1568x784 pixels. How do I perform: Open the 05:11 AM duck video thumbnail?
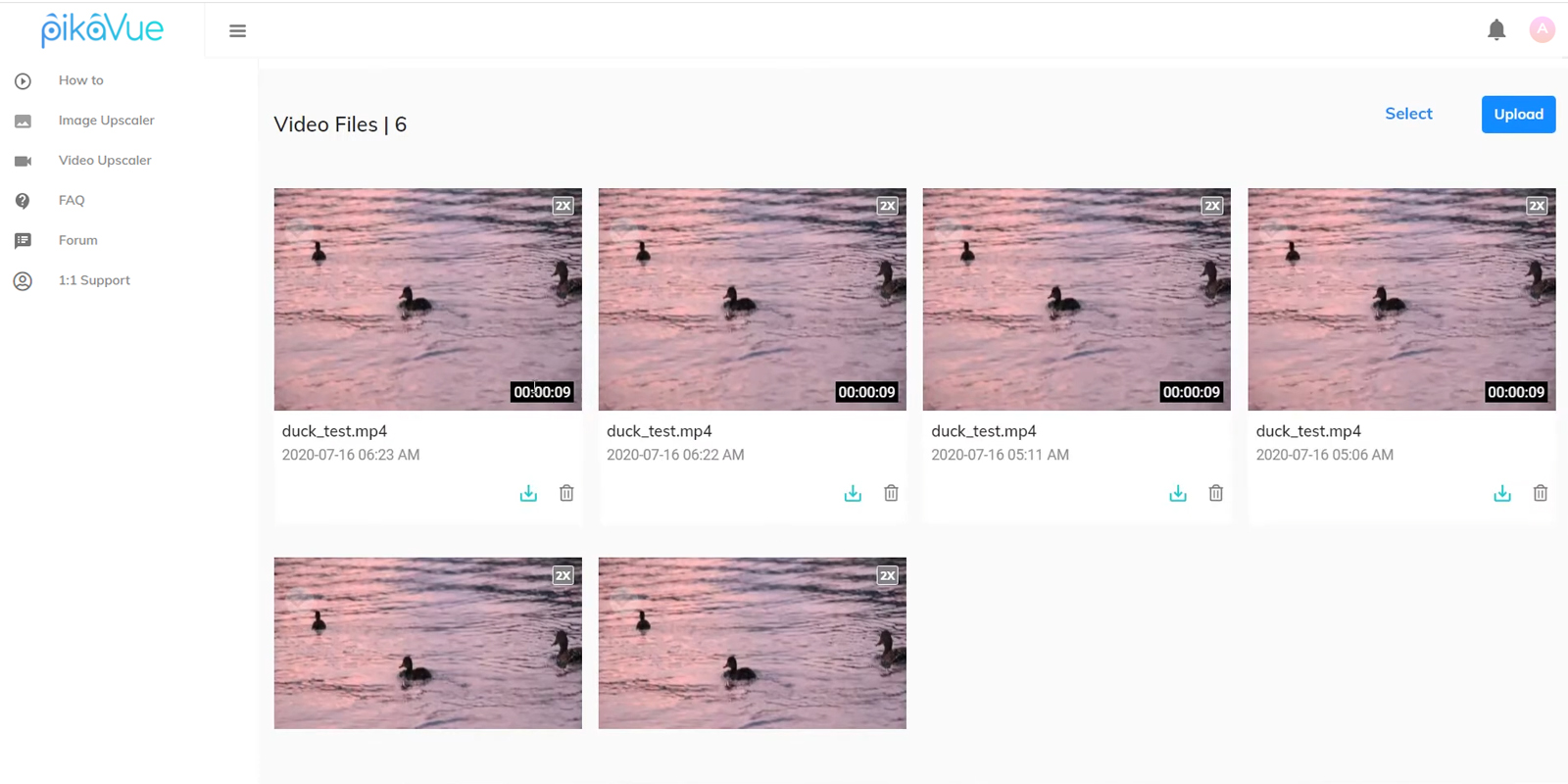[x=1076, y=299]
